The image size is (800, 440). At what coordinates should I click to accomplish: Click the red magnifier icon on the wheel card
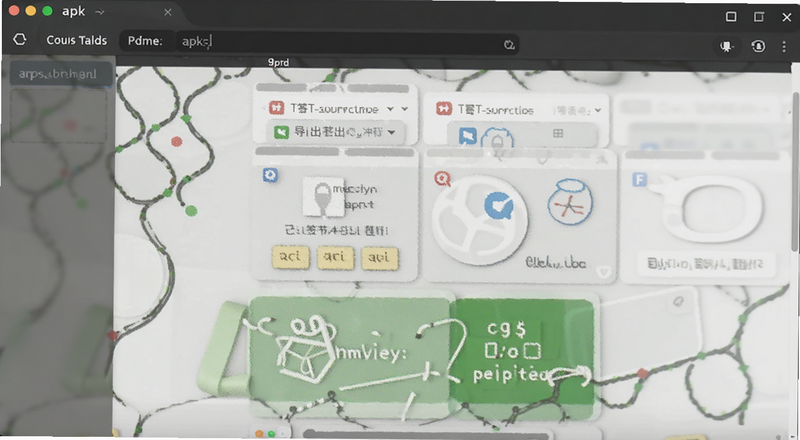tap(442, 179)
